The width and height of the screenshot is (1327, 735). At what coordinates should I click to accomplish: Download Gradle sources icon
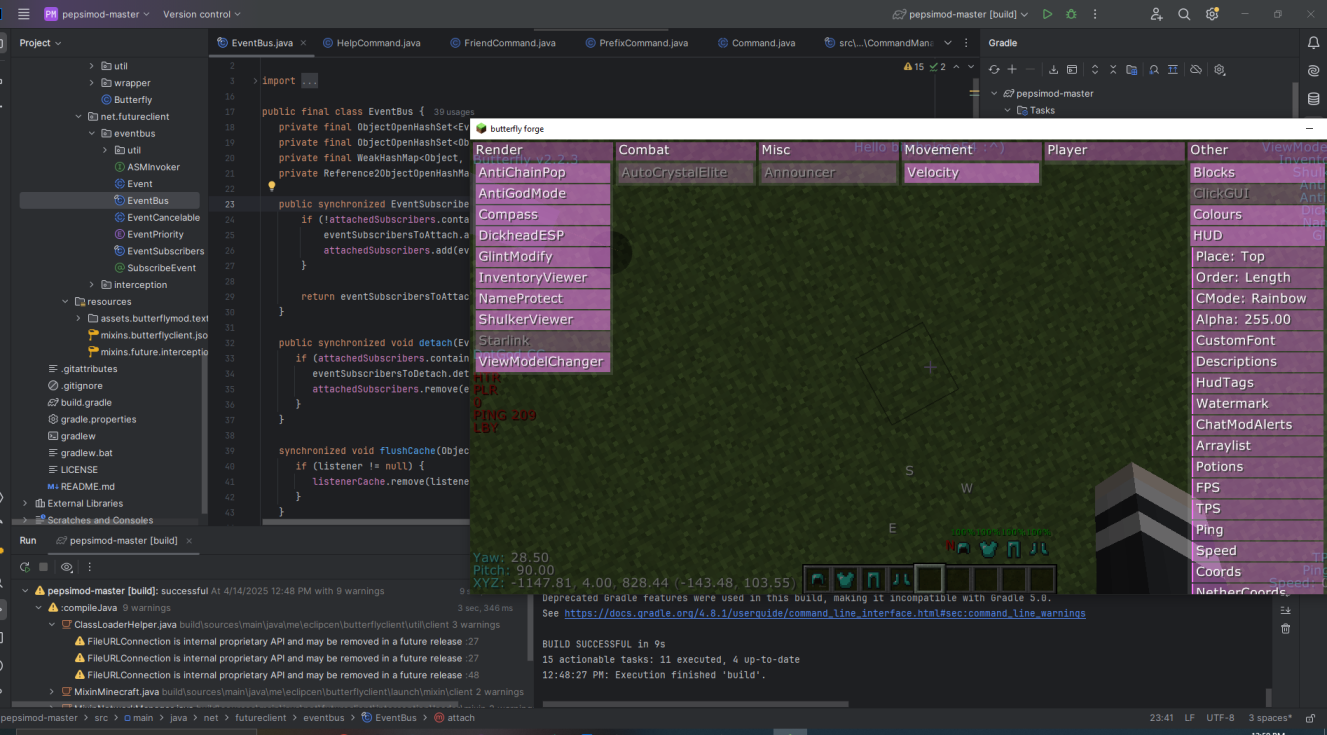pyautogui.click(x=1053, y=70)
